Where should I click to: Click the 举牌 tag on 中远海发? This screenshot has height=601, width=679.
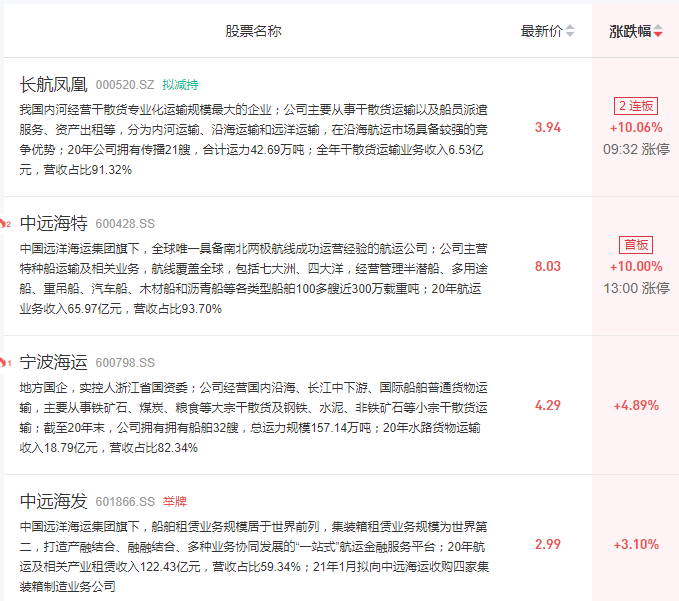click(x=175, y=502)
